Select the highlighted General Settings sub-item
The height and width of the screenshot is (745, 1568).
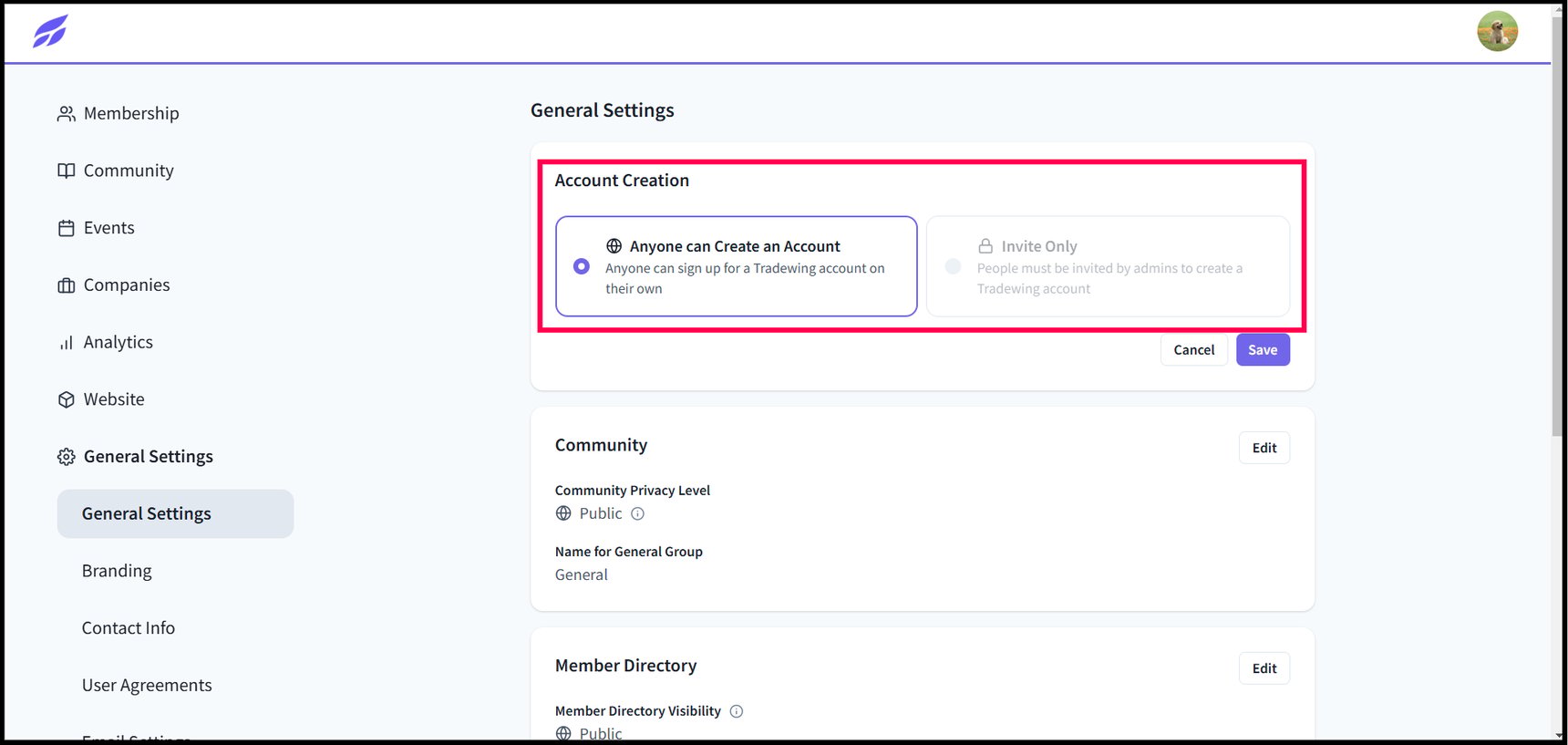pos(175,513)
